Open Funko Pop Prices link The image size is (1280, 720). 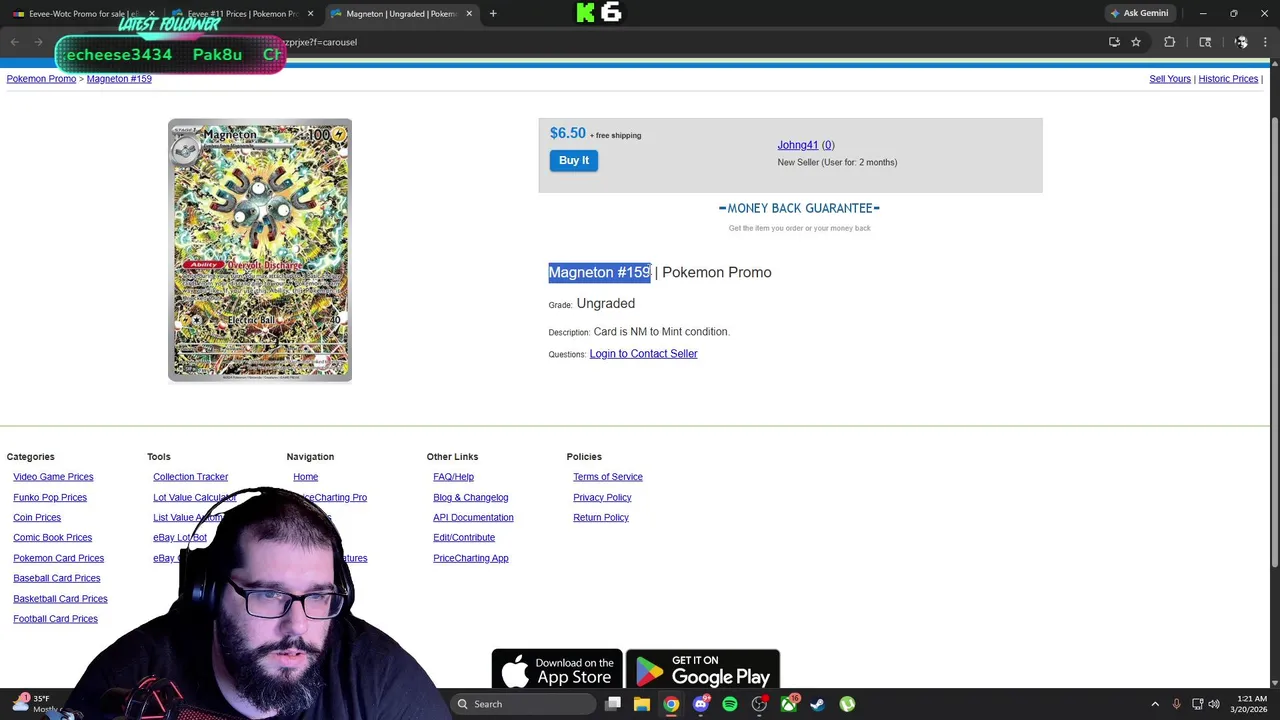[x=50, y=497]
